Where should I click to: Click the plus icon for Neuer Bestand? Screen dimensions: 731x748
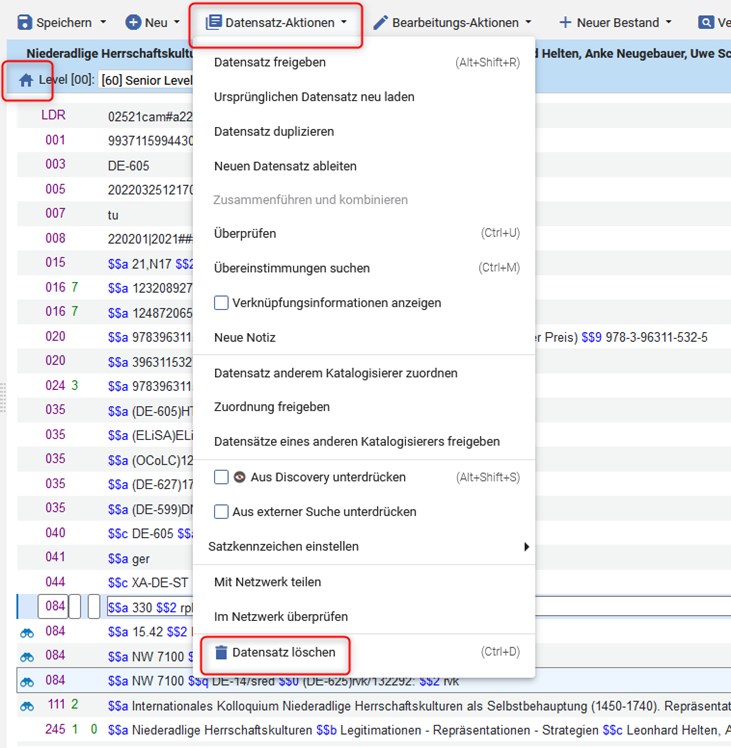click(x=565, y=22)
